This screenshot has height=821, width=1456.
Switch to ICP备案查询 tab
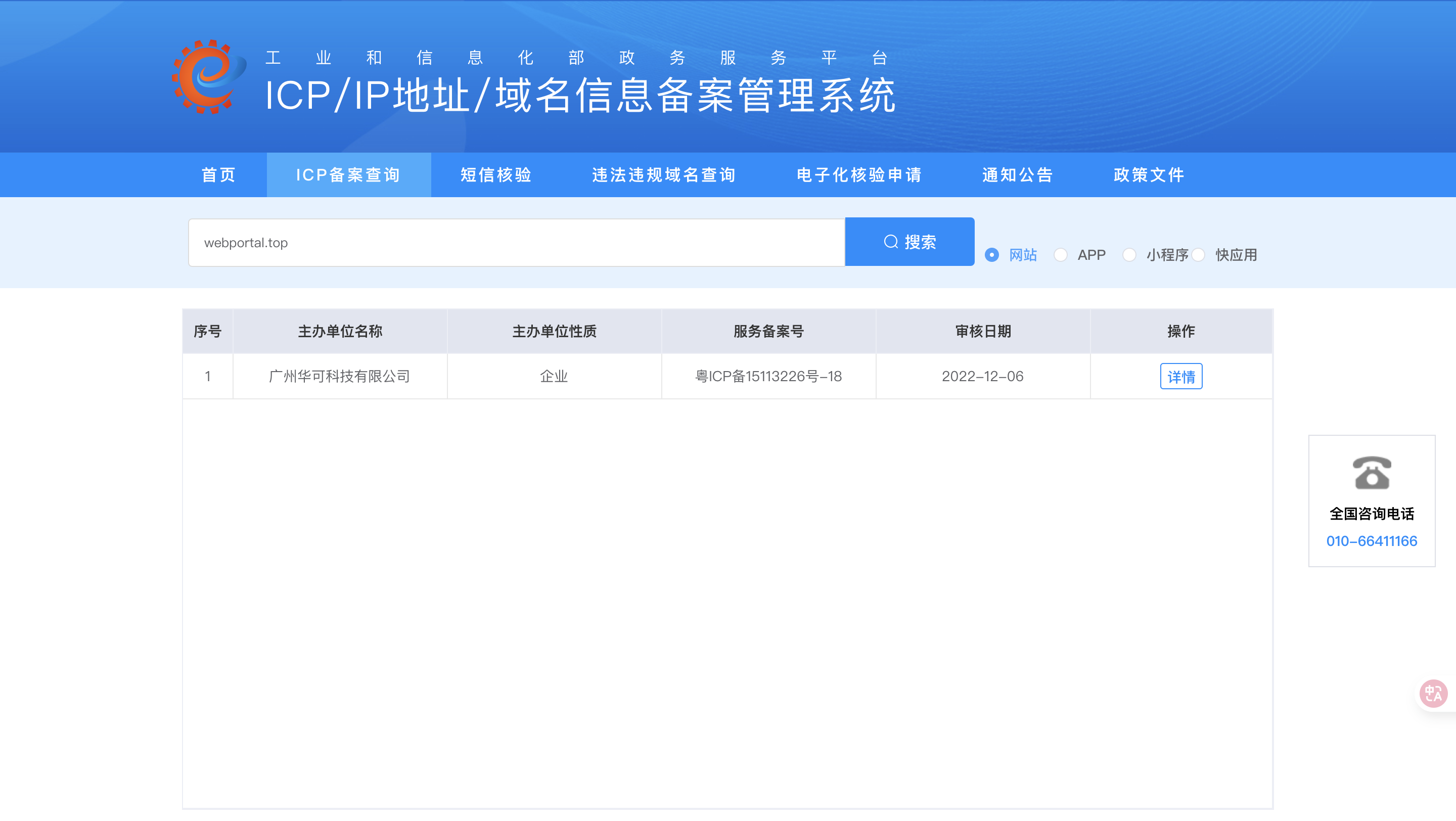pyautogui.click(x=348, y=174)
